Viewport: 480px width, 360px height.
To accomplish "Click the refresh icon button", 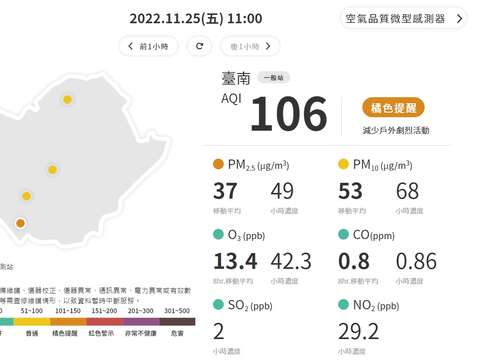I will coord(199,46).
